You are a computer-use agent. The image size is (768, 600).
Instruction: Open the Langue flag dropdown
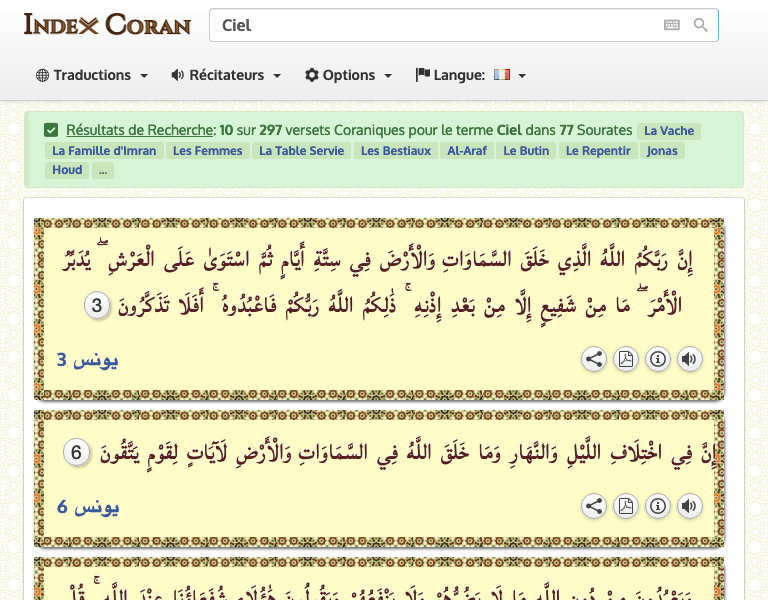coord(471,75)
